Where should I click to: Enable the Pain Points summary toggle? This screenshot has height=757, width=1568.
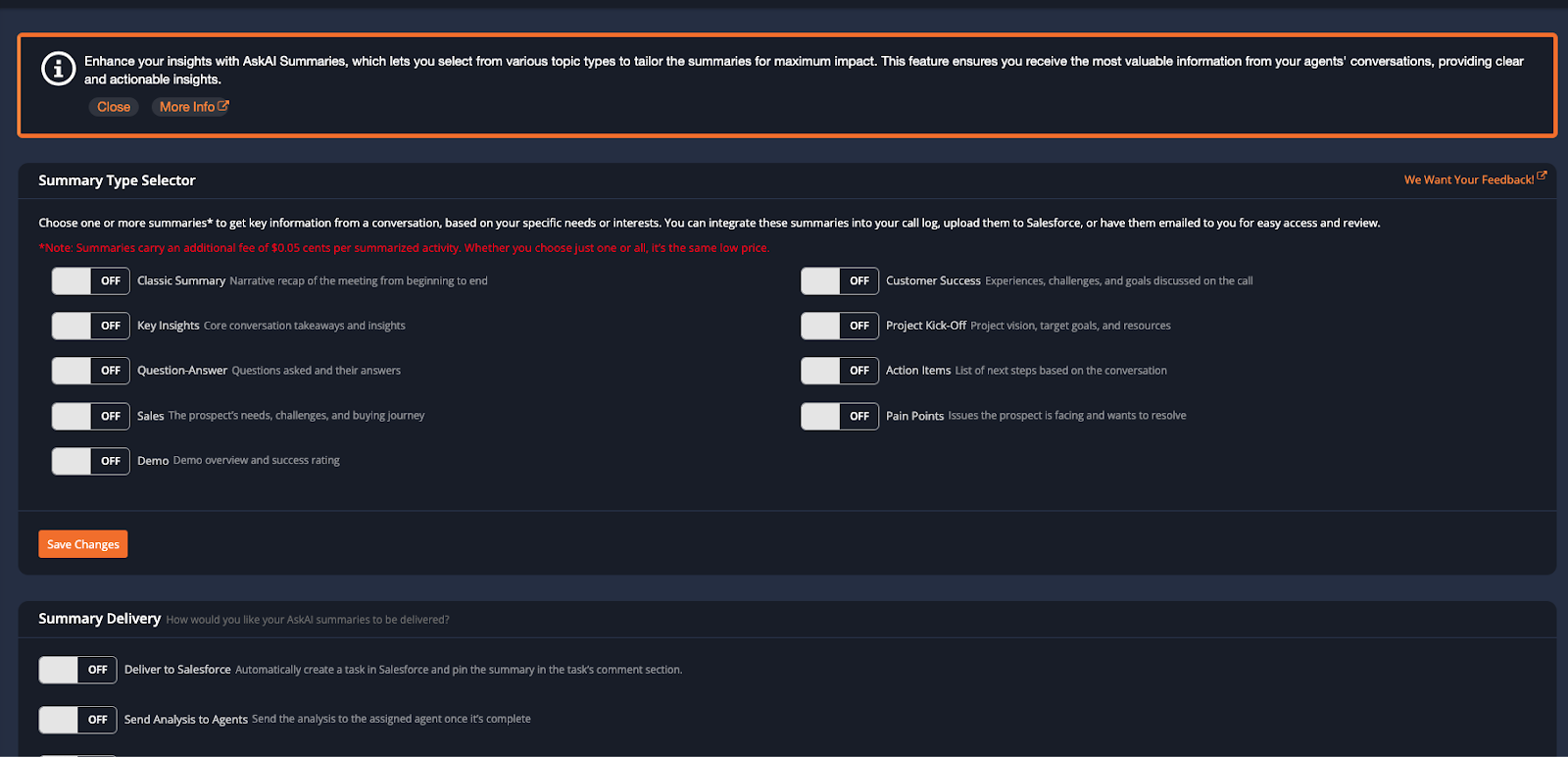[x=839, y=416]
